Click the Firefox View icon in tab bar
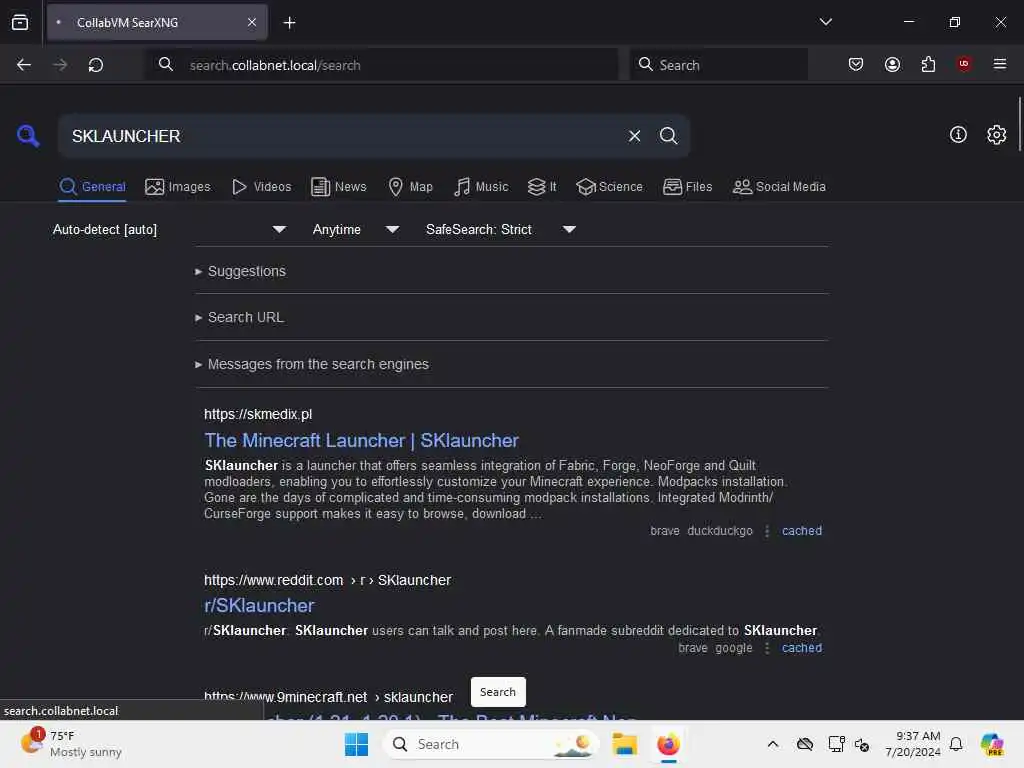Image resolution: width=1024 pixels, height=768 pixels. coord(20,22)
